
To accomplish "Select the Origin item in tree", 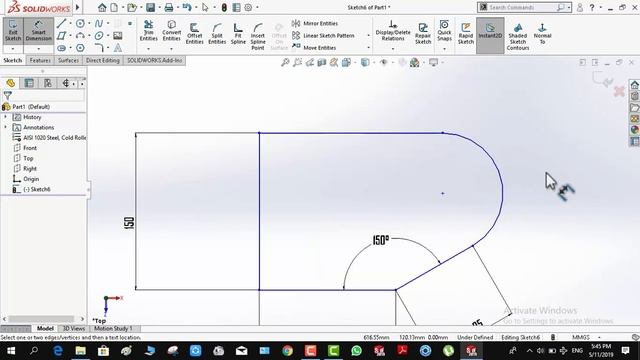I will click(26, 179).
